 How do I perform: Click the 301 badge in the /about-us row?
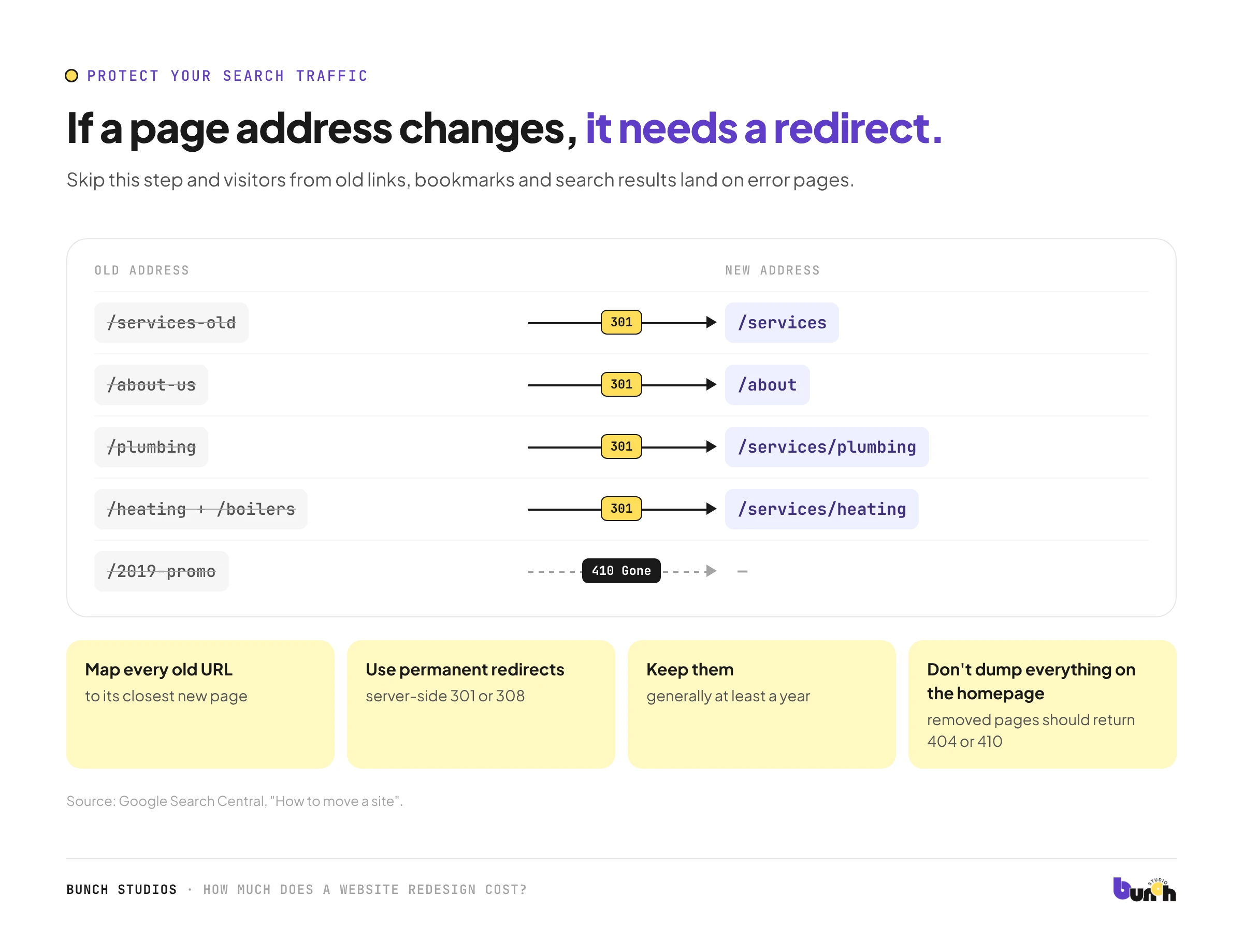pos(621,384)
